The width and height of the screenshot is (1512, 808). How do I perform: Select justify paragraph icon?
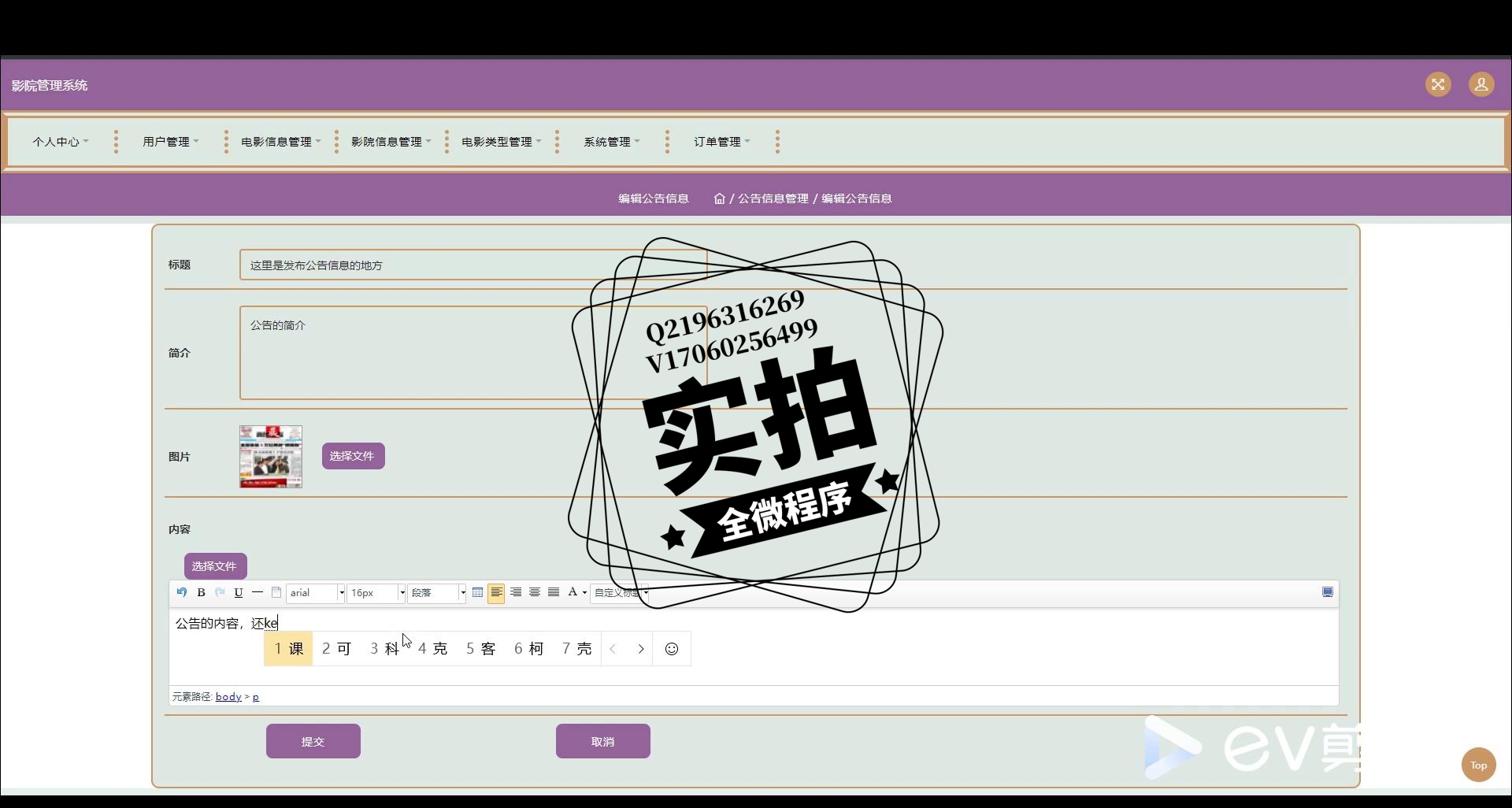click(554, 592)
